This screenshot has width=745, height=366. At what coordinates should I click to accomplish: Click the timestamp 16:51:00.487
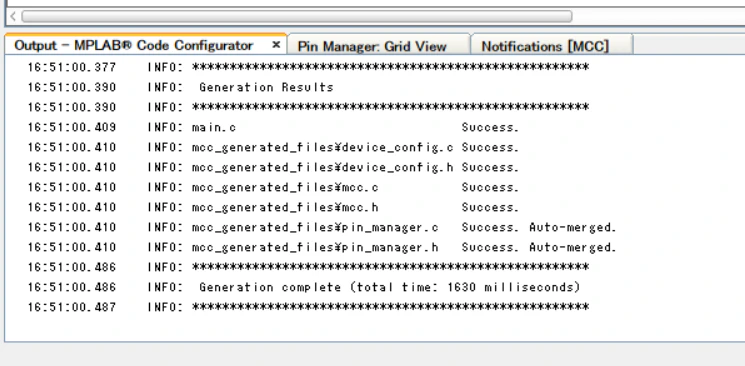click(x=71, y=307)
